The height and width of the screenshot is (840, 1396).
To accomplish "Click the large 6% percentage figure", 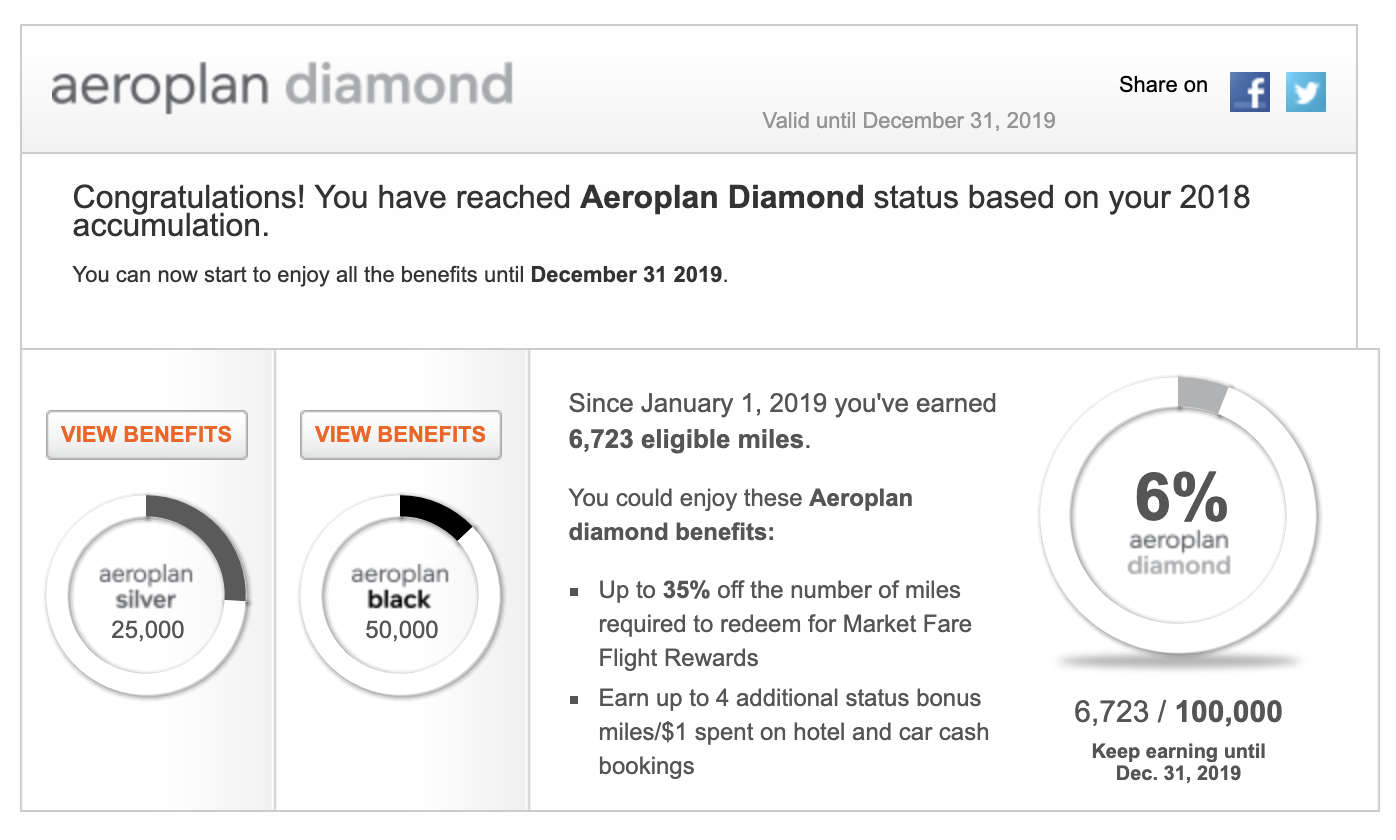I will pyautogui.click(x=1180, y=496).
